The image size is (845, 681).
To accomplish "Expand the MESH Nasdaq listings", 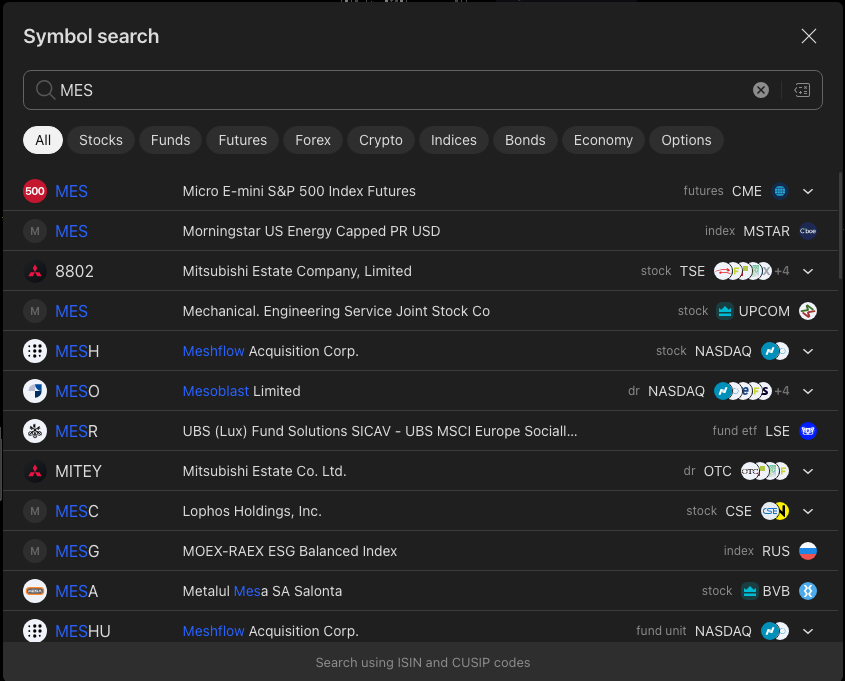I will (x=807, y=351).
